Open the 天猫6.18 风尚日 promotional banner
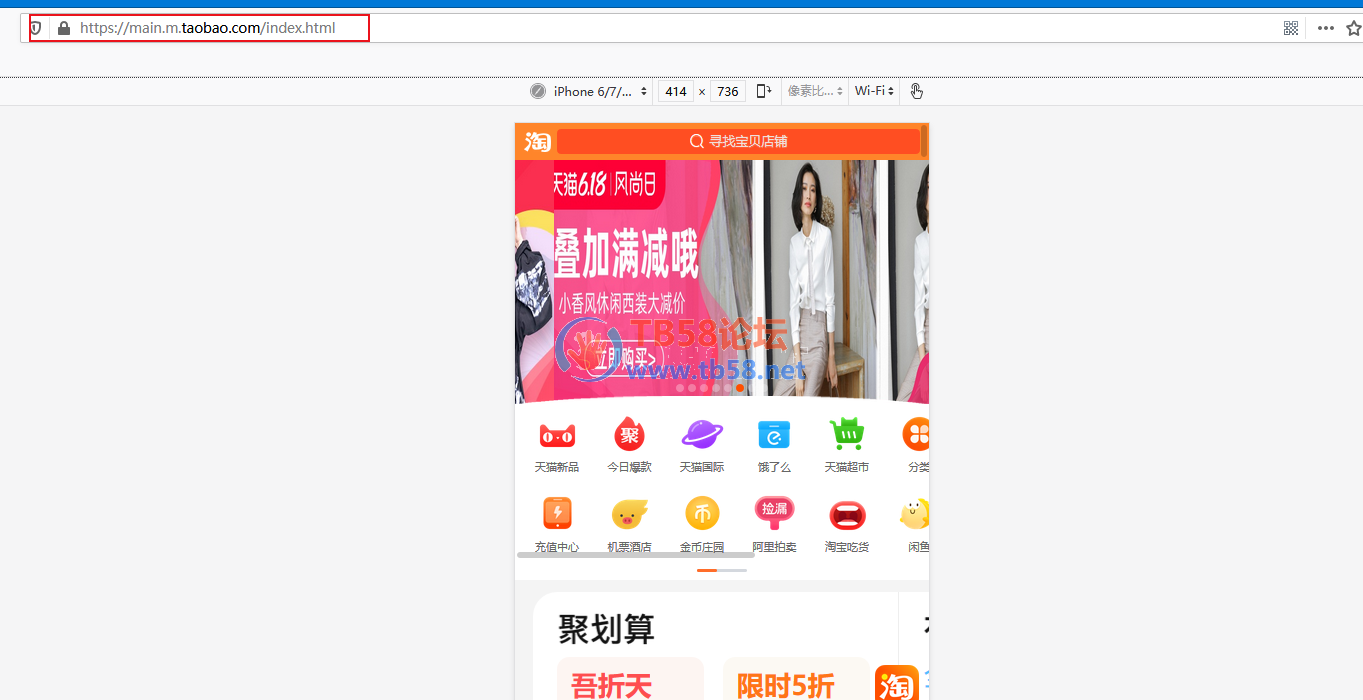 pyautogui.click(x=608, y=184)
